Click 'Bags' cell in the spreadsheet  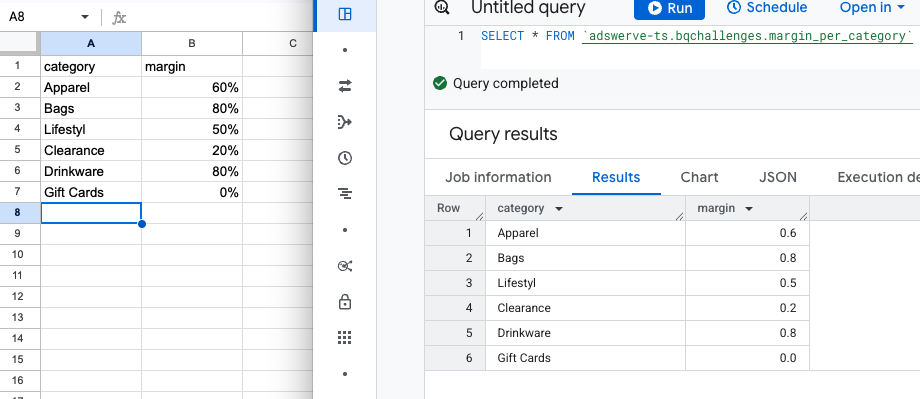[91, 109]
